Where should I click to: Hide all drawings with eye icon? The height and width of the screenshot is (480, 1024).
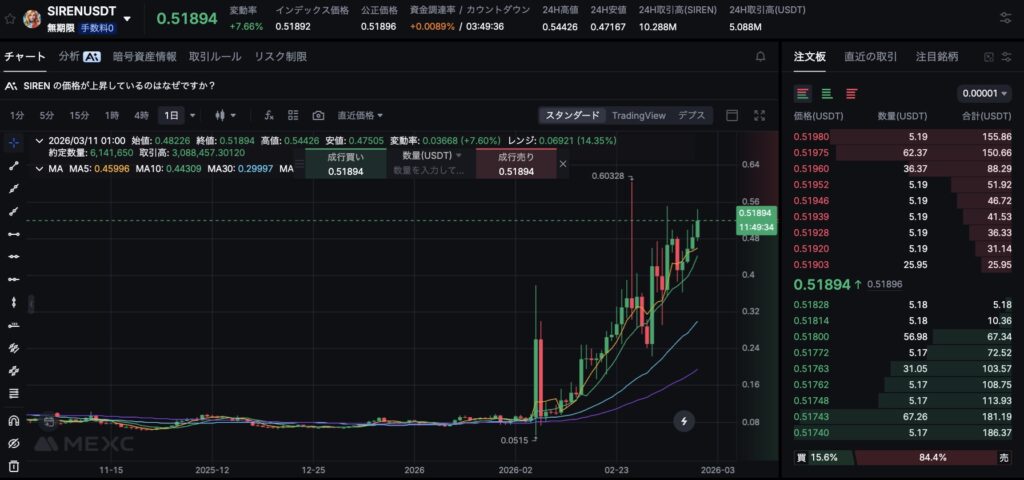(14, 443)
